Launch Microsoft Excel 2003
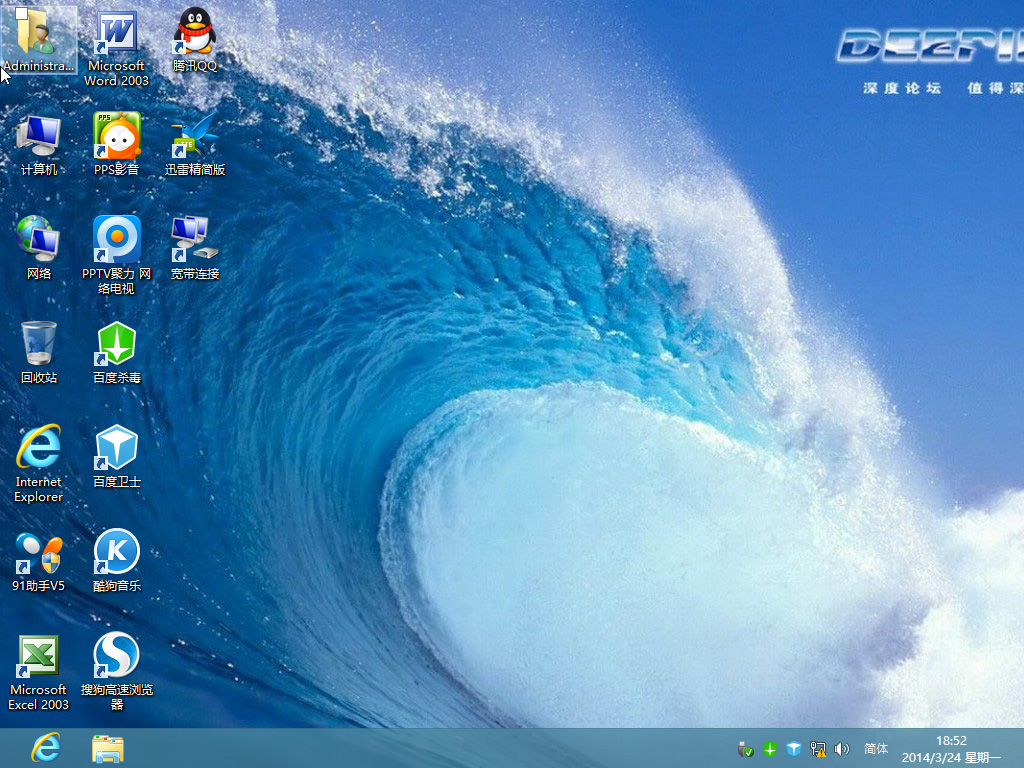 coord(39,660)
